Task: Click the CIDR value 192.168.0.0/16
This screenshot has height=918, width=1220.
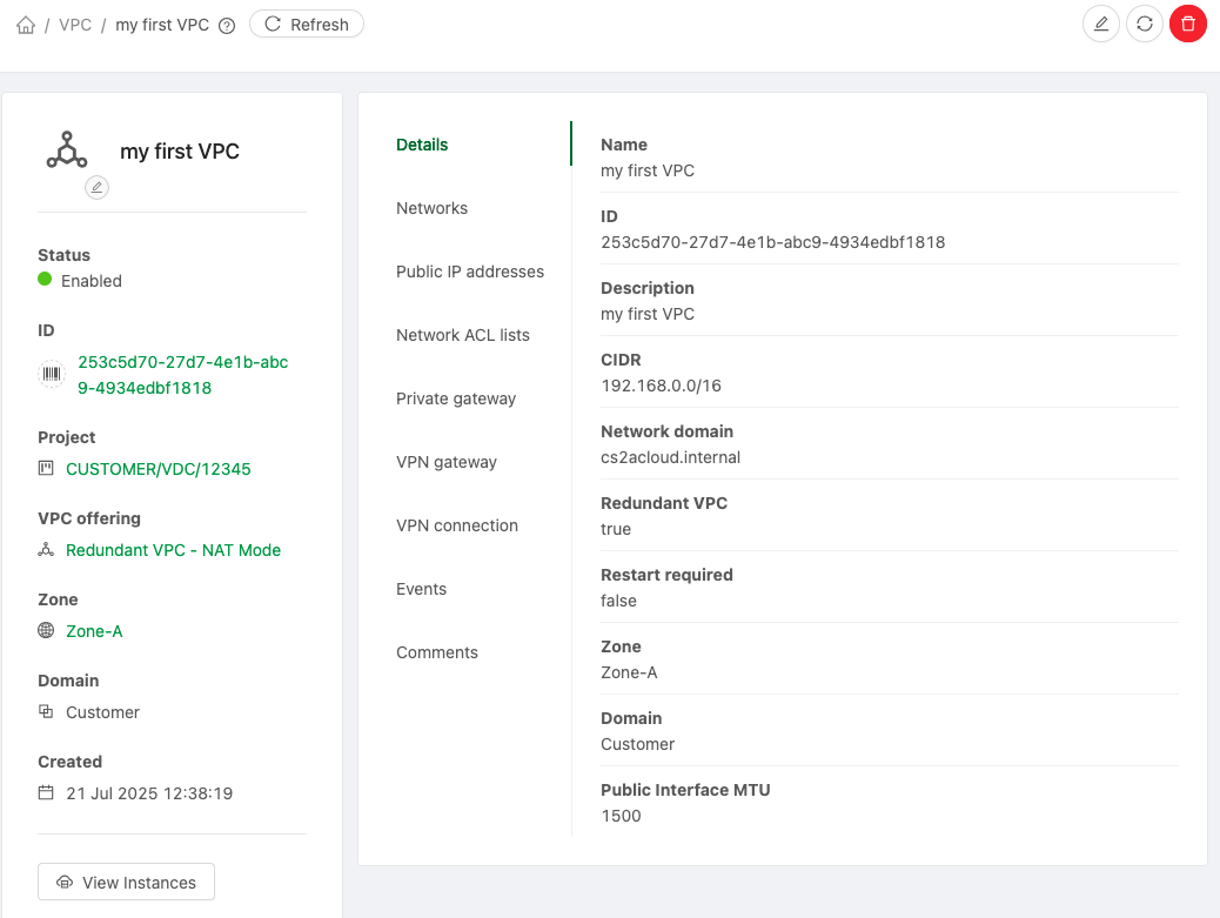Action: pos(661,386)
